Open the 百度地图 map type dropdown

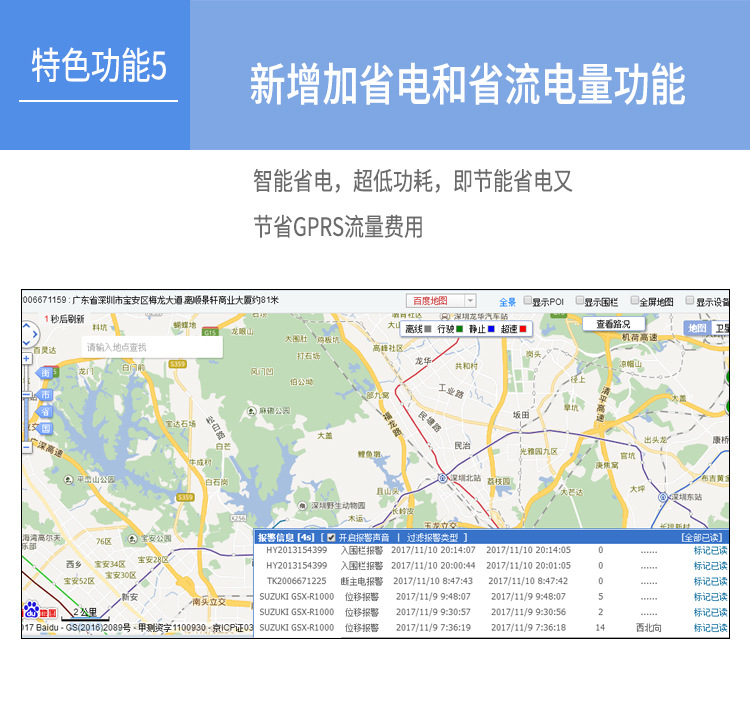(x=441, y=301)
